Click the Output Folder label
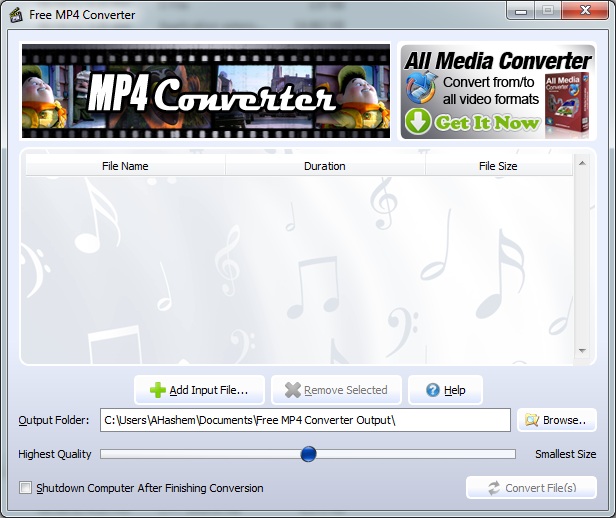This screenshot has height=518, width=616. pos(54,420)
